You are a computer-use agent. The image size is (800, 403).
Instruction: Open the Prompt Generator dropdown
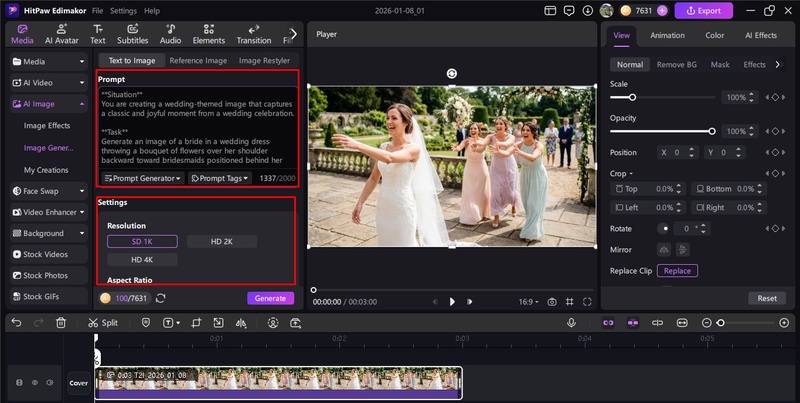142,178
